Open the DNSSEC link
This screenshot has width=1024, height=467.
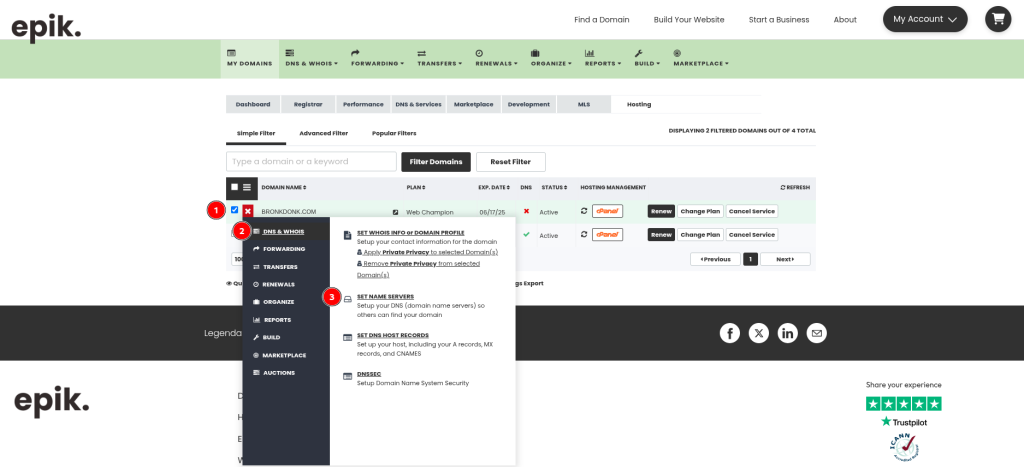pyautogui.click(x=369, y=374)
